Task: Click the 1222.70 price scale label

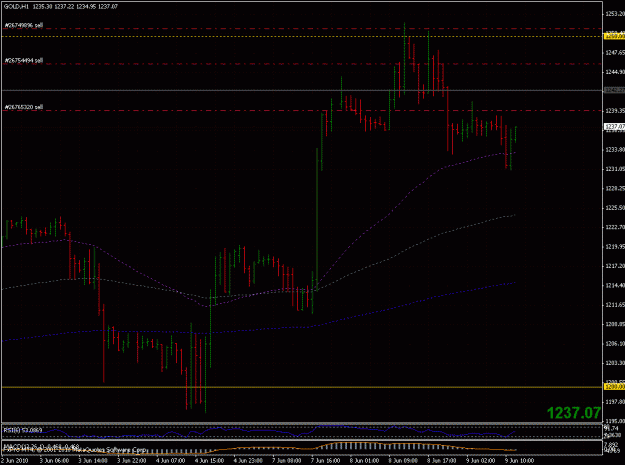Action: click(x=615, y=227)
